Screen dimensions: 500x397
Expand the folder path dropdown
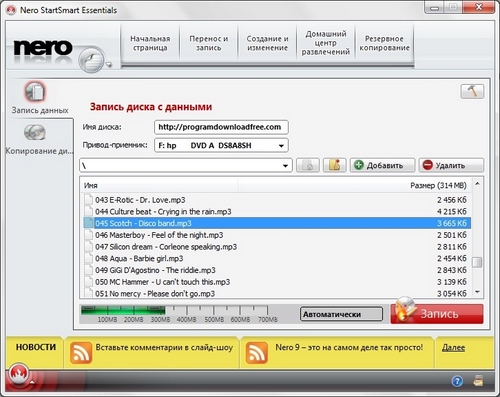pyautogui.click(x=285, y=166)
